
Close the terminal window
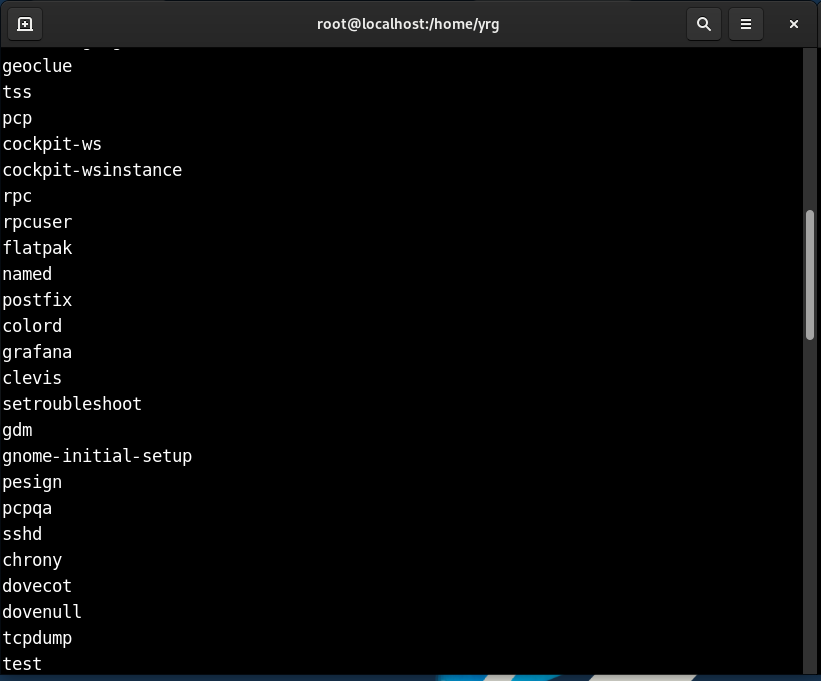click(794, 24)
